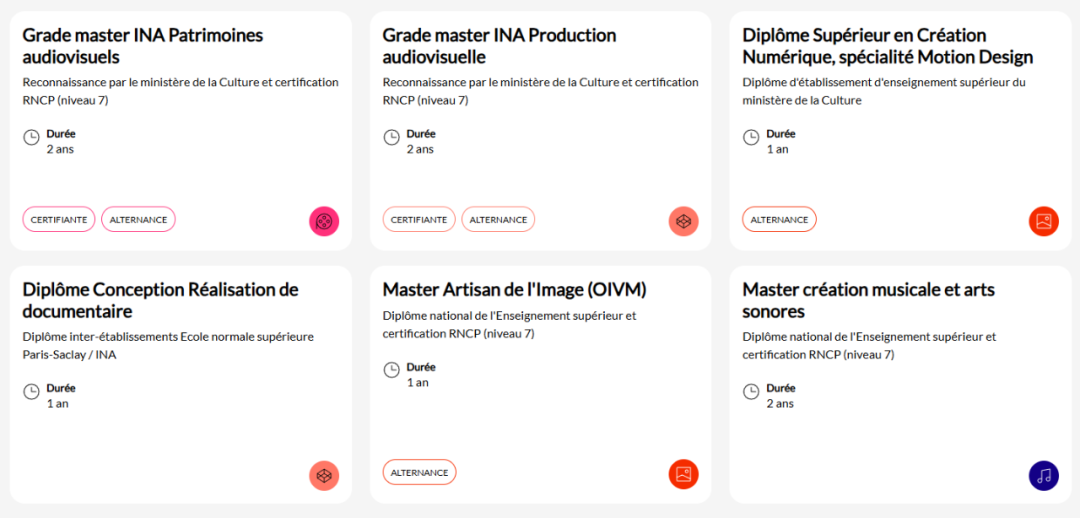Click '1 an' on the Artisan de l'Image card
Screen dimensions: 1080x518
tap(417, 382)
